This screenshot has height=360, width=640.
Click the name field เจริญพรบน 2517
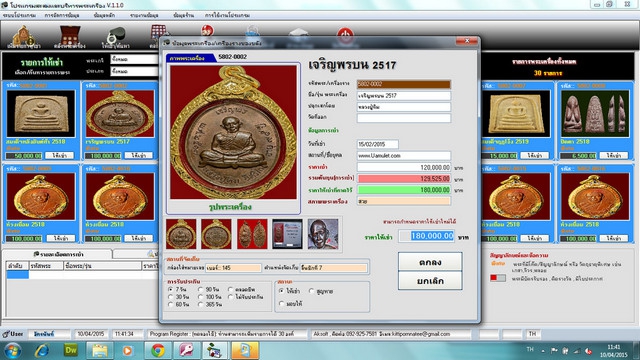click(x=404, y=96)
